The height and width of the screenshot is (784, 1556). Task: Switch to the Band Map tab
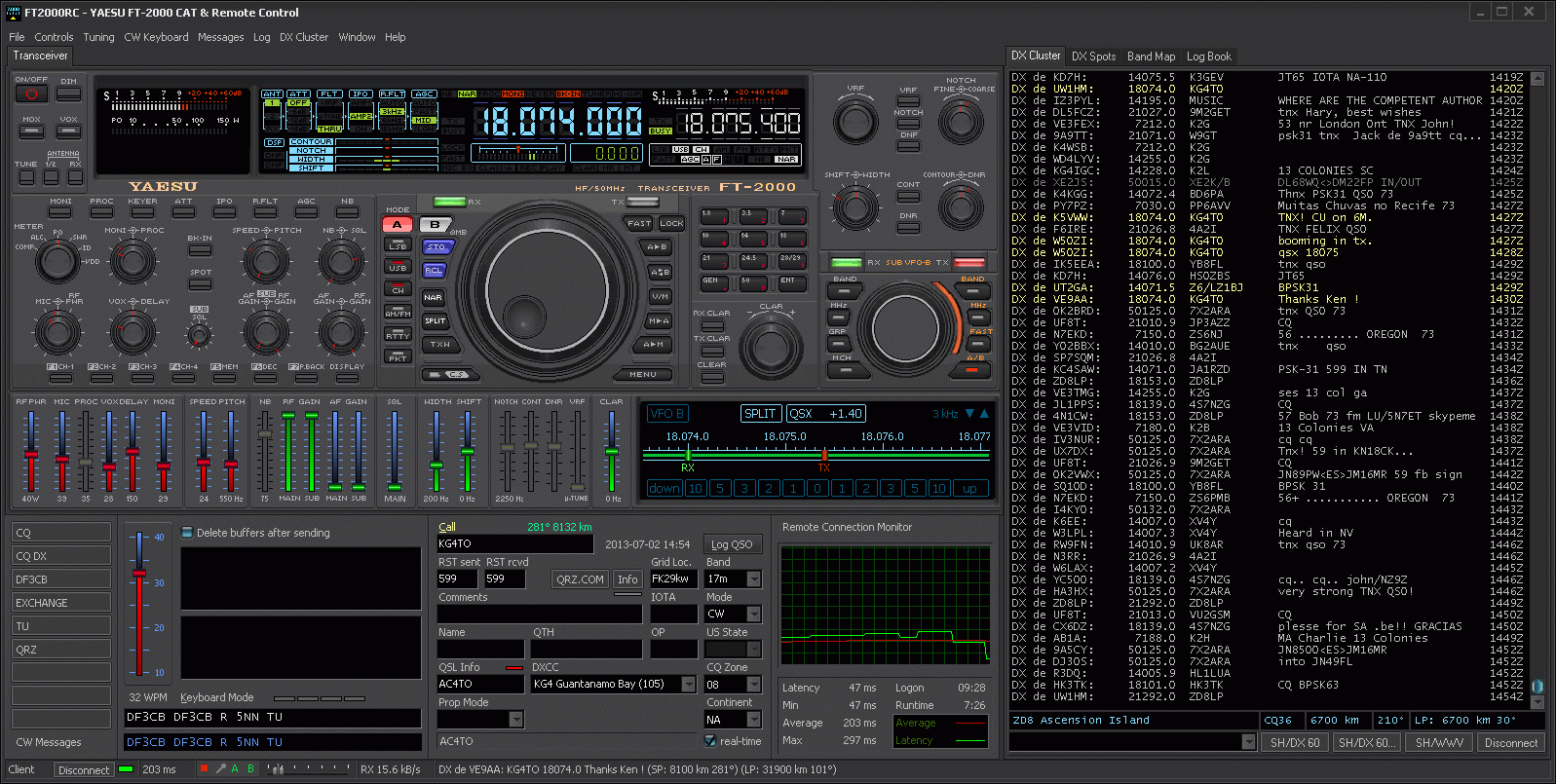coord(1151,56)
